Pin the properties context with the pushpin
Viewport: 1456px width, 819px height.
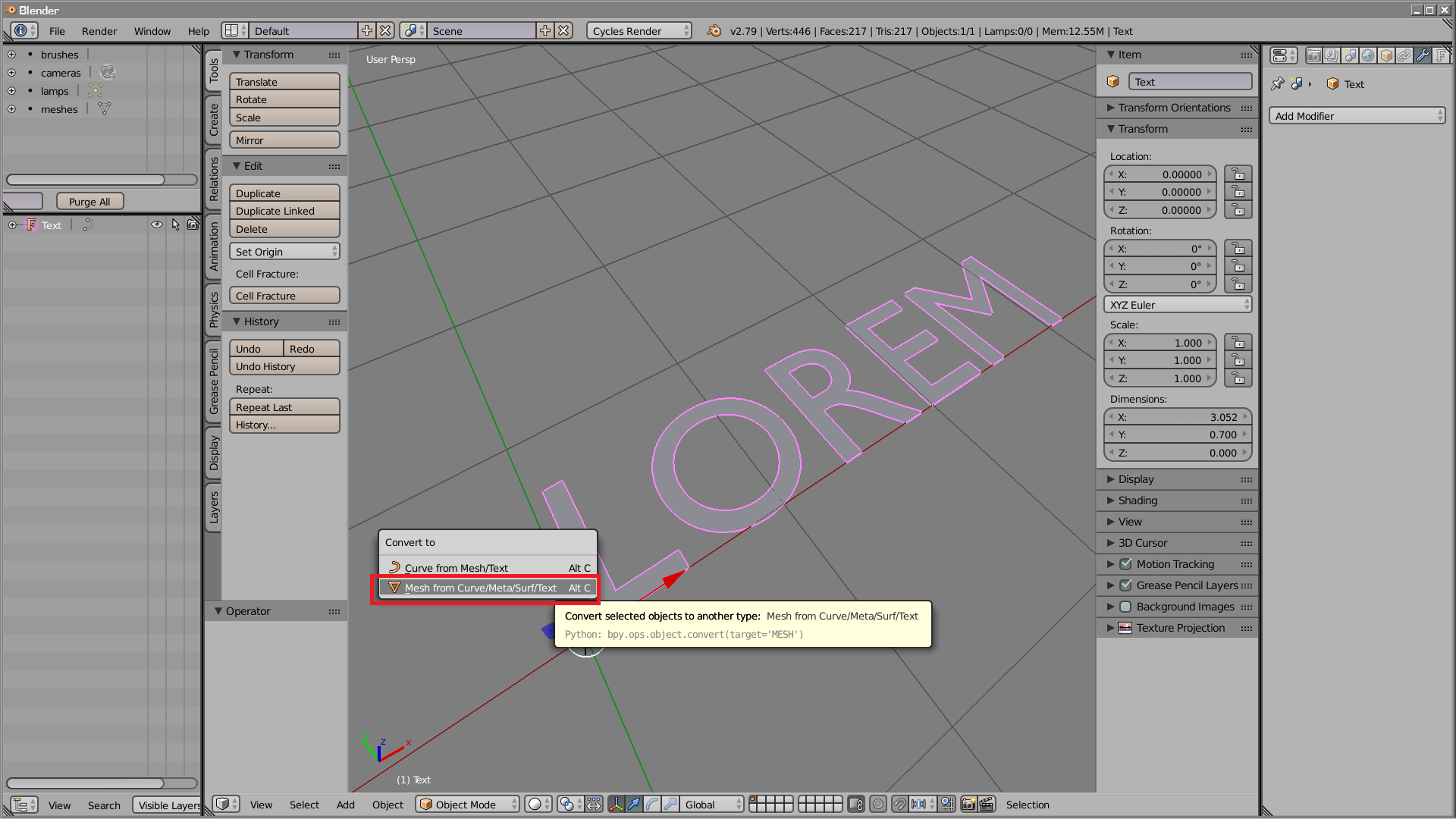pos(1278,83)
